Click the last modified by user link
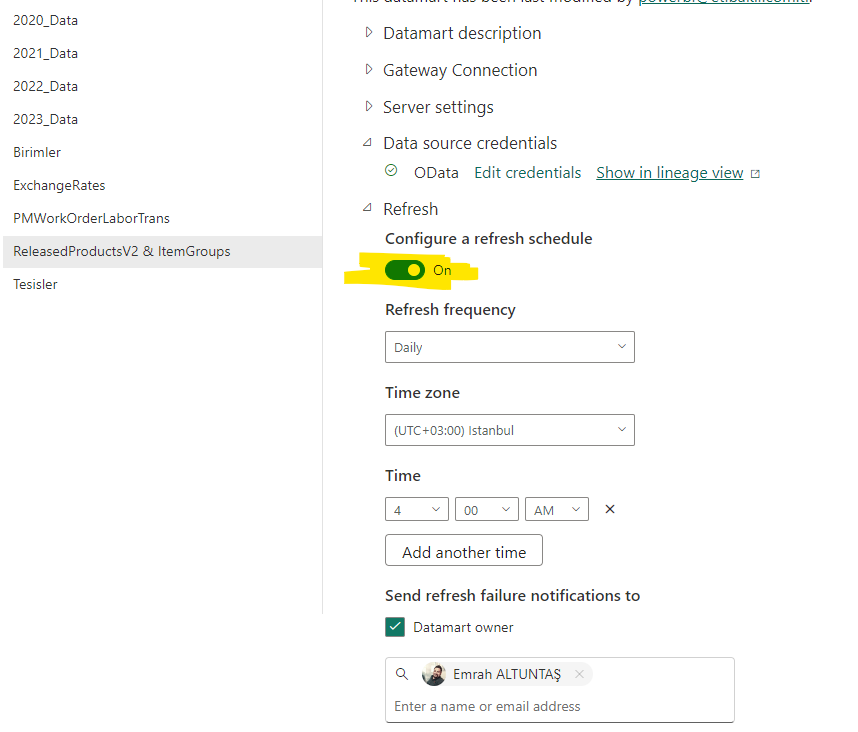The image size is (858, 732). click(723, 2)
